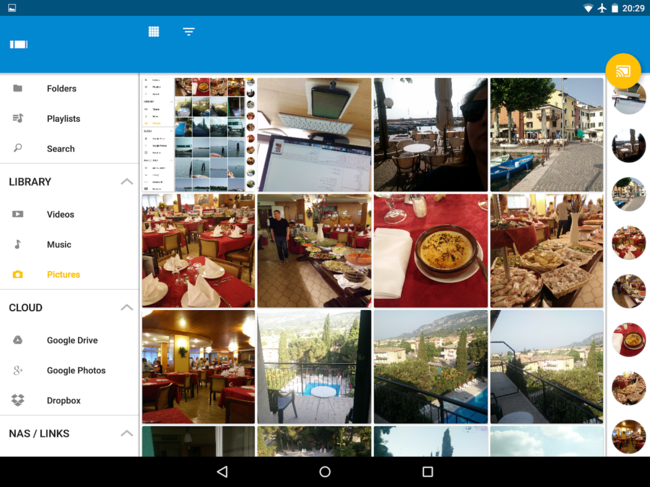Click the LIBRARY heading text
The image size is (650, 487).
30,182
